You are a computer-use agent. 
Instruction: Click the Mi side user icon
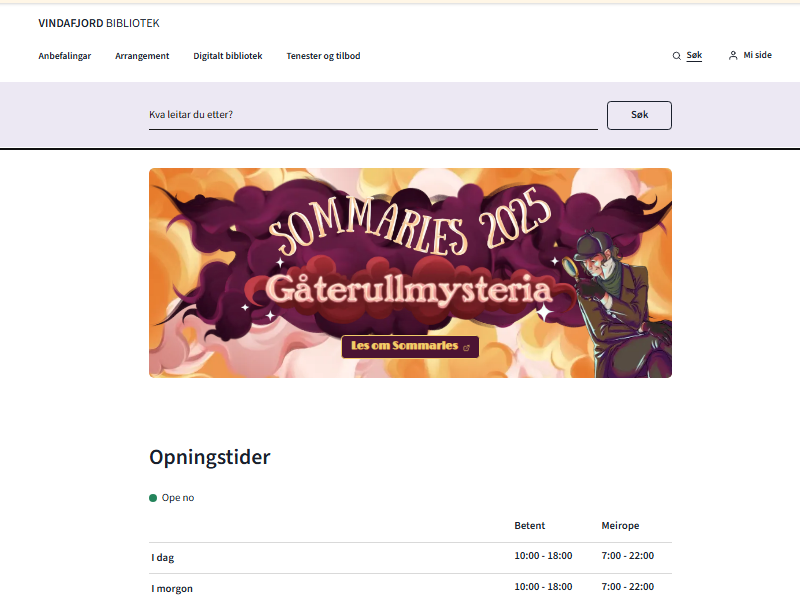733,56
